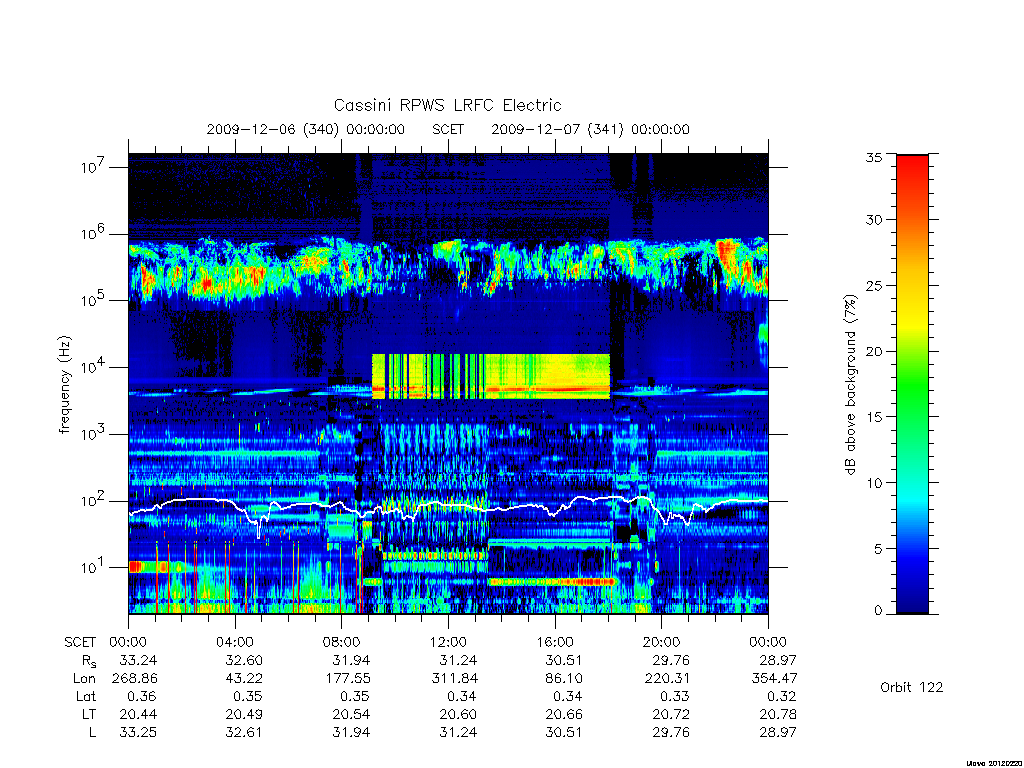Click the 'dB above background (7%)' label

850,385
